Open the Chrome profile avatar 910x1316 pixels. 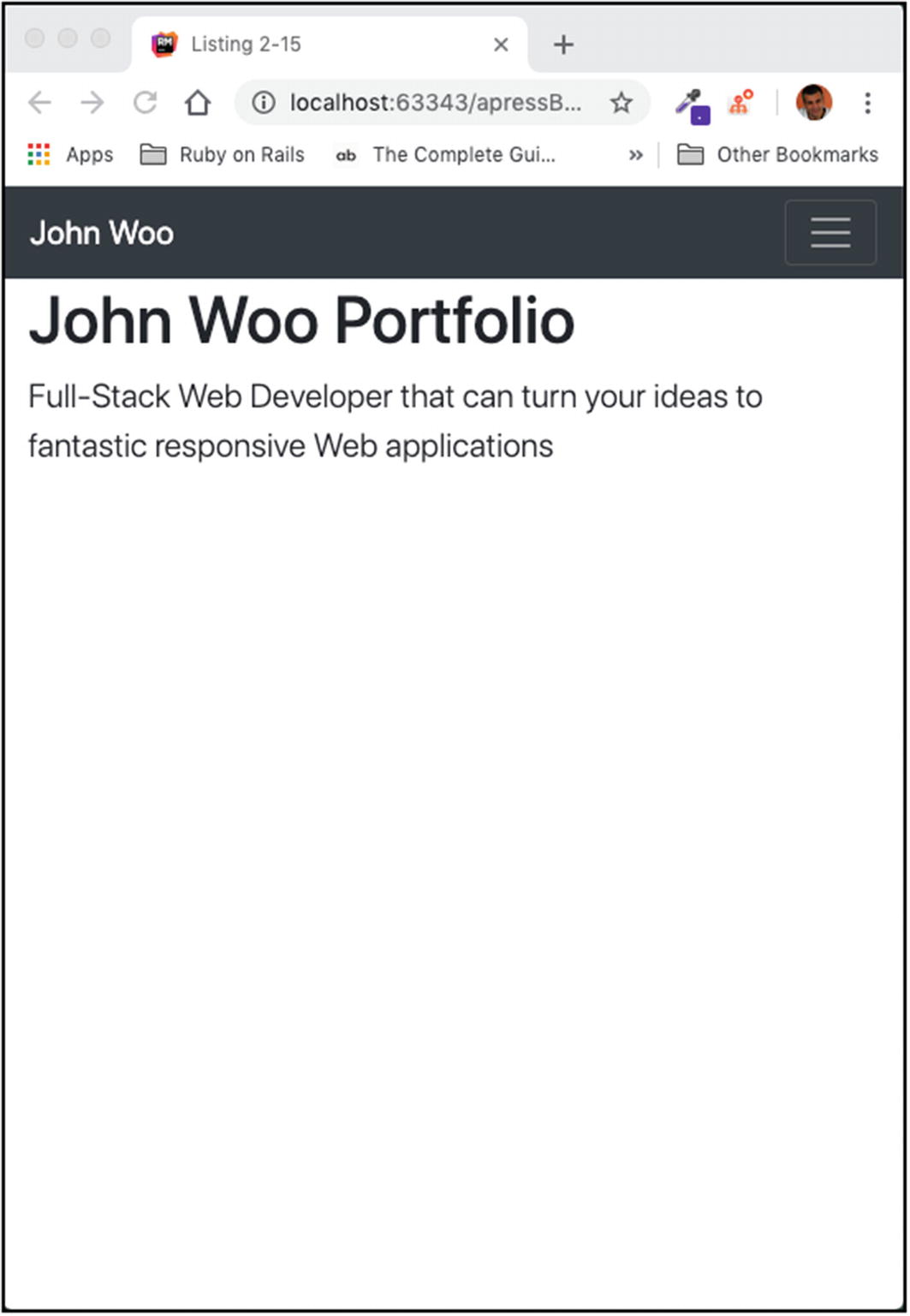813,103
